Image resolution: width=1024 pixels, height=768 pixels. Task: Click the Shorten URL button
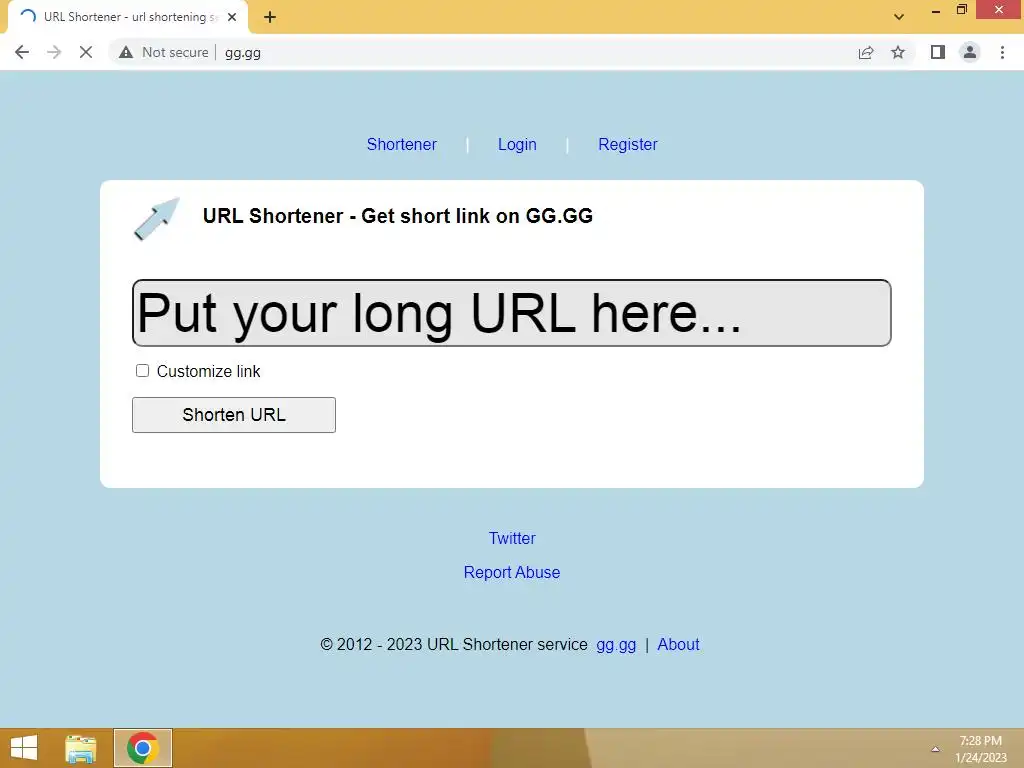234,415
